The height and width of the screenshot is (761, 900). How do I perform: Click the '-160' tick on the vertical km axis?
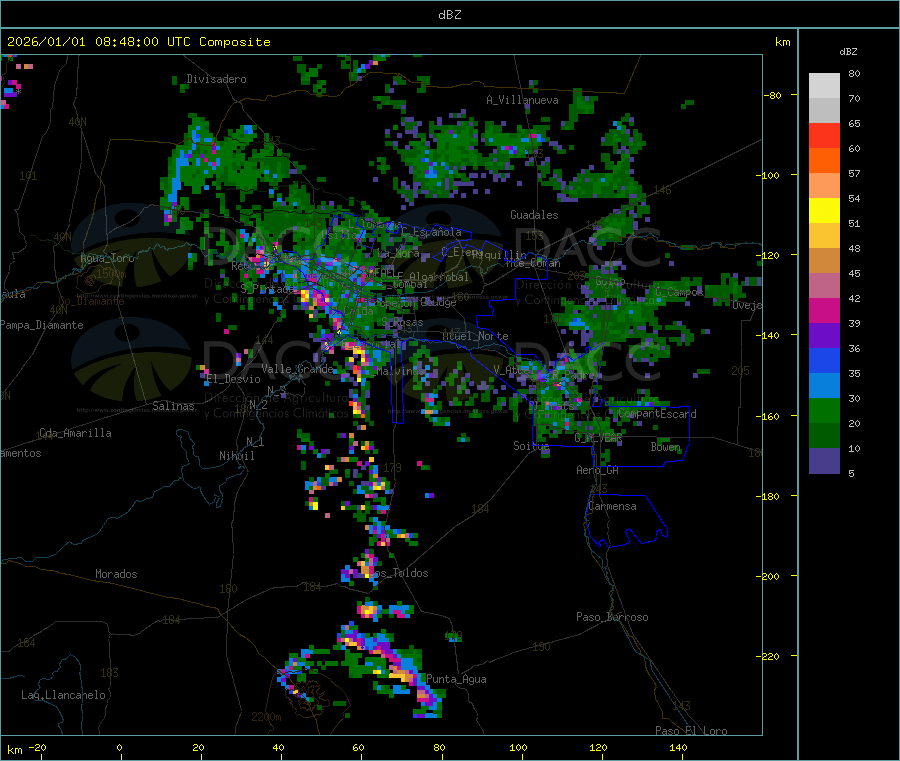click(x=768, y=416)
